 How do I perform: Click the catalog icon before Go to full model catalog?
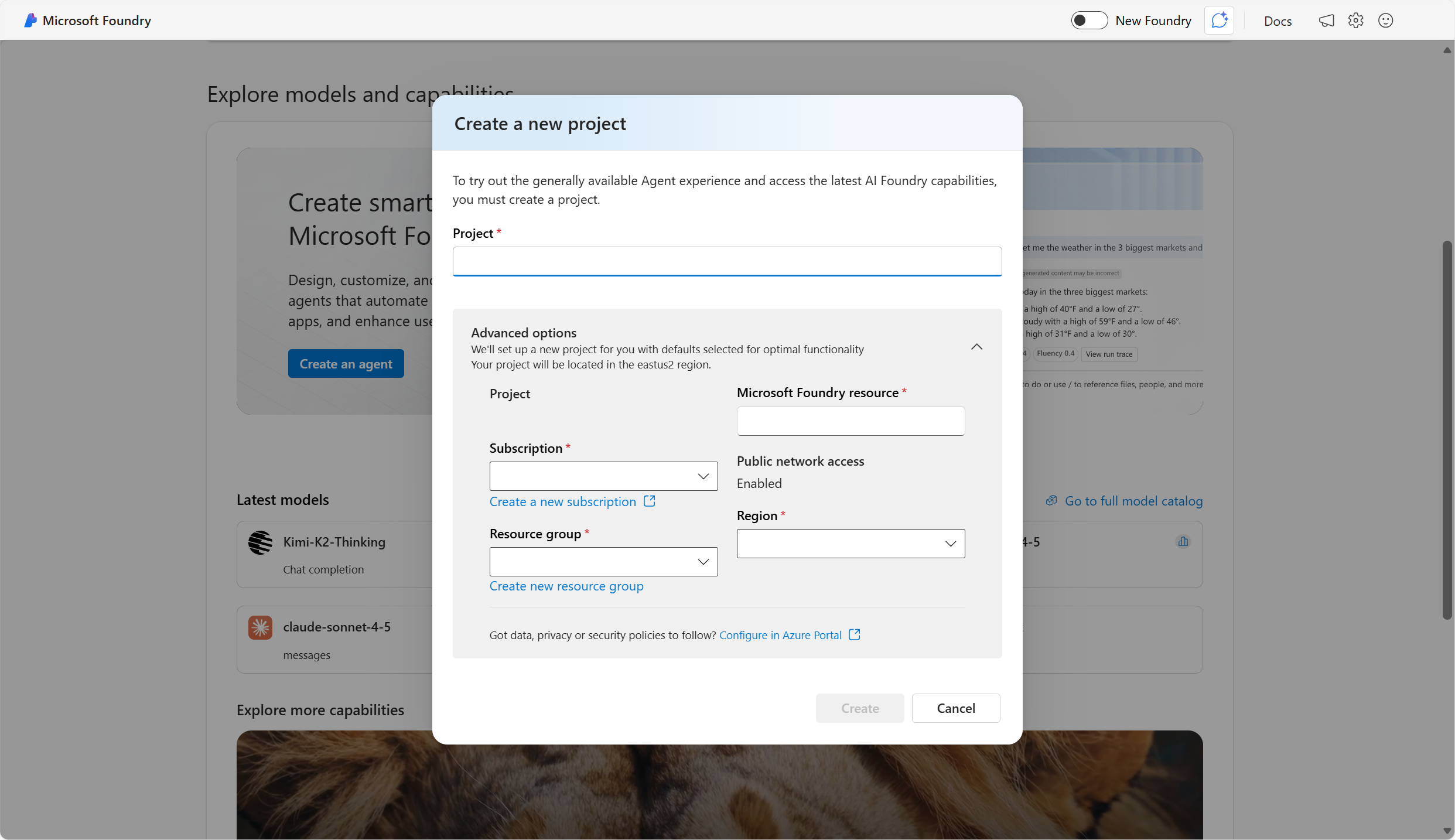click(x=1051, y=500)
